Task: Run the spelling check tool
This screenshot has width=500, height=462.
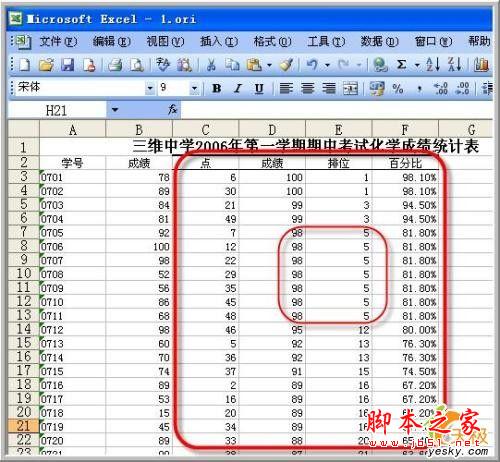Action: (163, 64)
